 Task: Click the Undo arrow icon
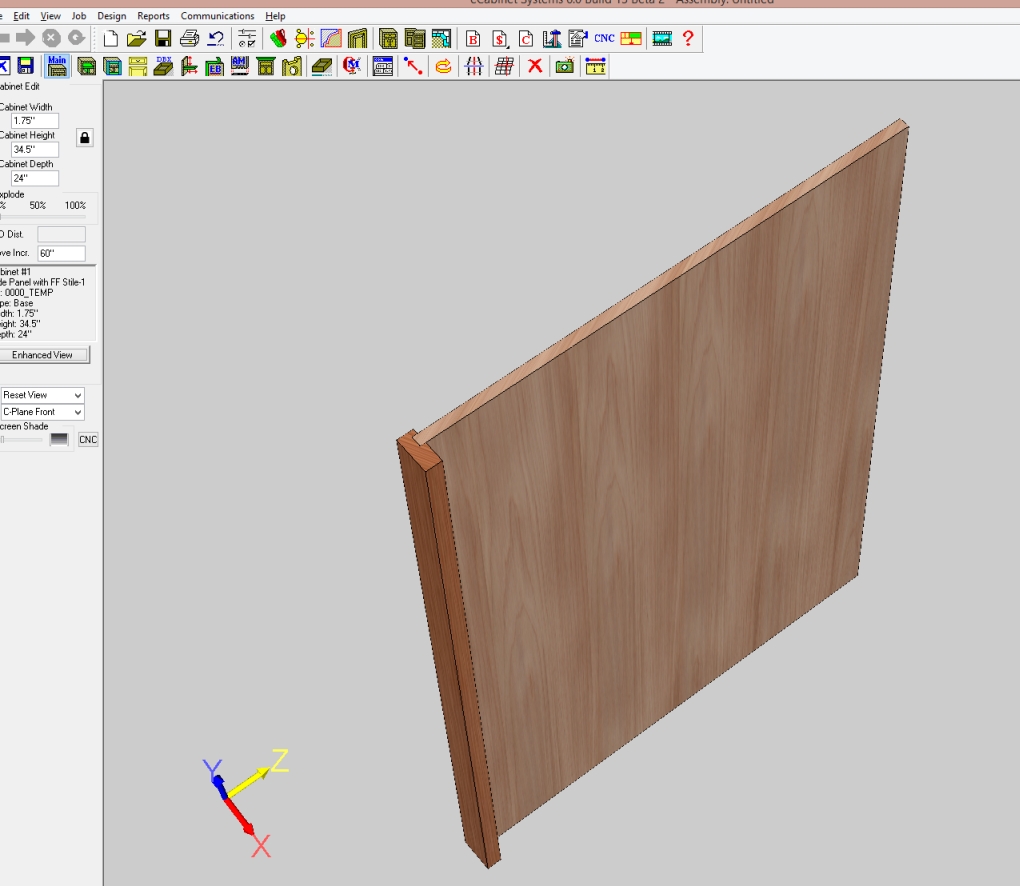click(215, 39)
